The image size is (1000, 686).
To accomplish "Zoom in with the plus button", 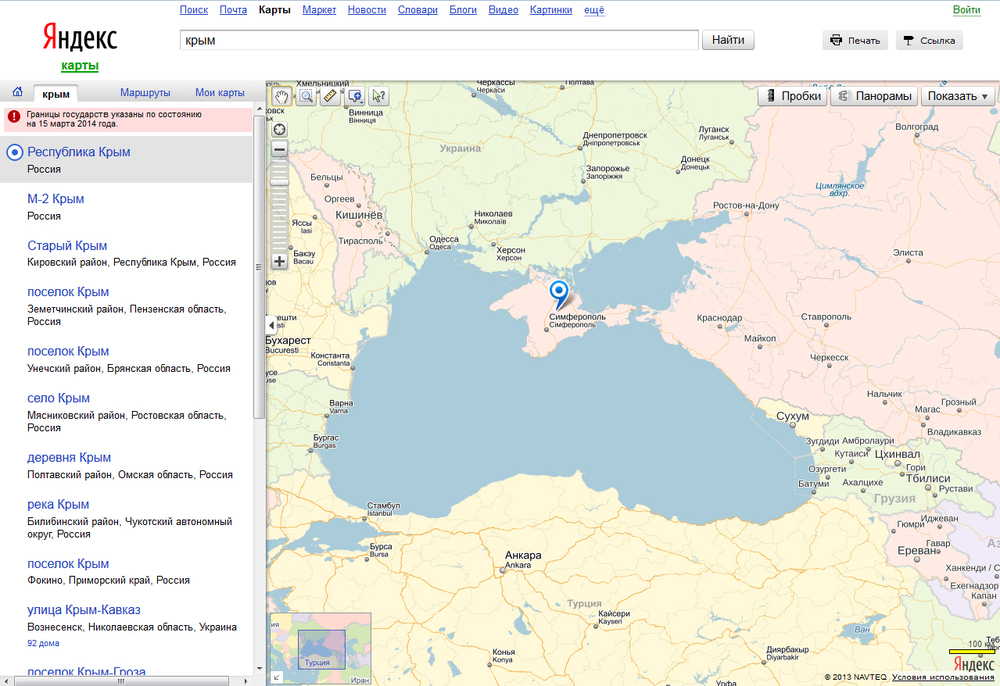I will [279, 261].
